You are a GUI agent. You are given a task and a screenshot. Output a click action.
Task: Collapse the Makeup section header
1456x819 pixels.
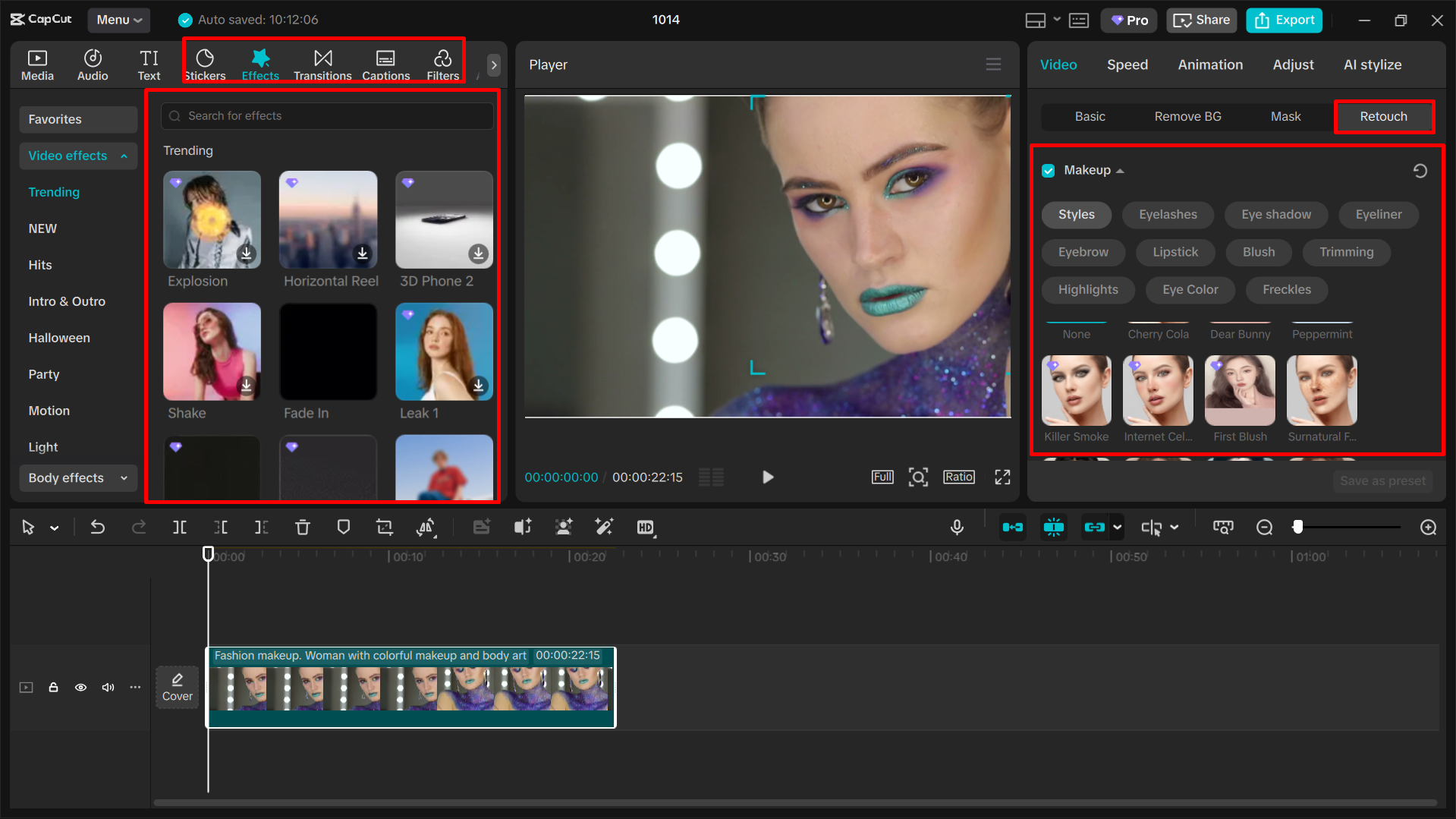pos(1122,170)
